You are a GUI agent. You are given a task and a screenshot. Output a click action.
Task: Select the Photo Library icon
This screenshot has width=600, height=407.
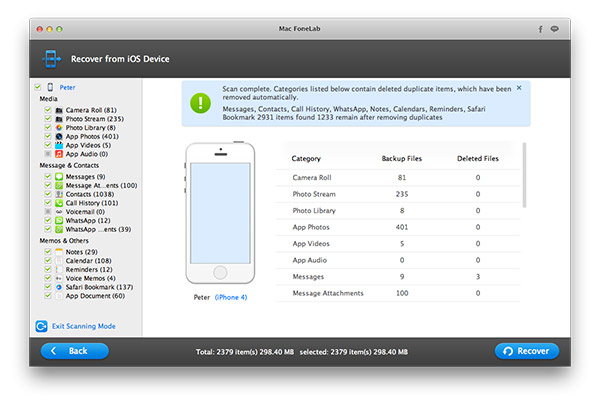[59, 128]
